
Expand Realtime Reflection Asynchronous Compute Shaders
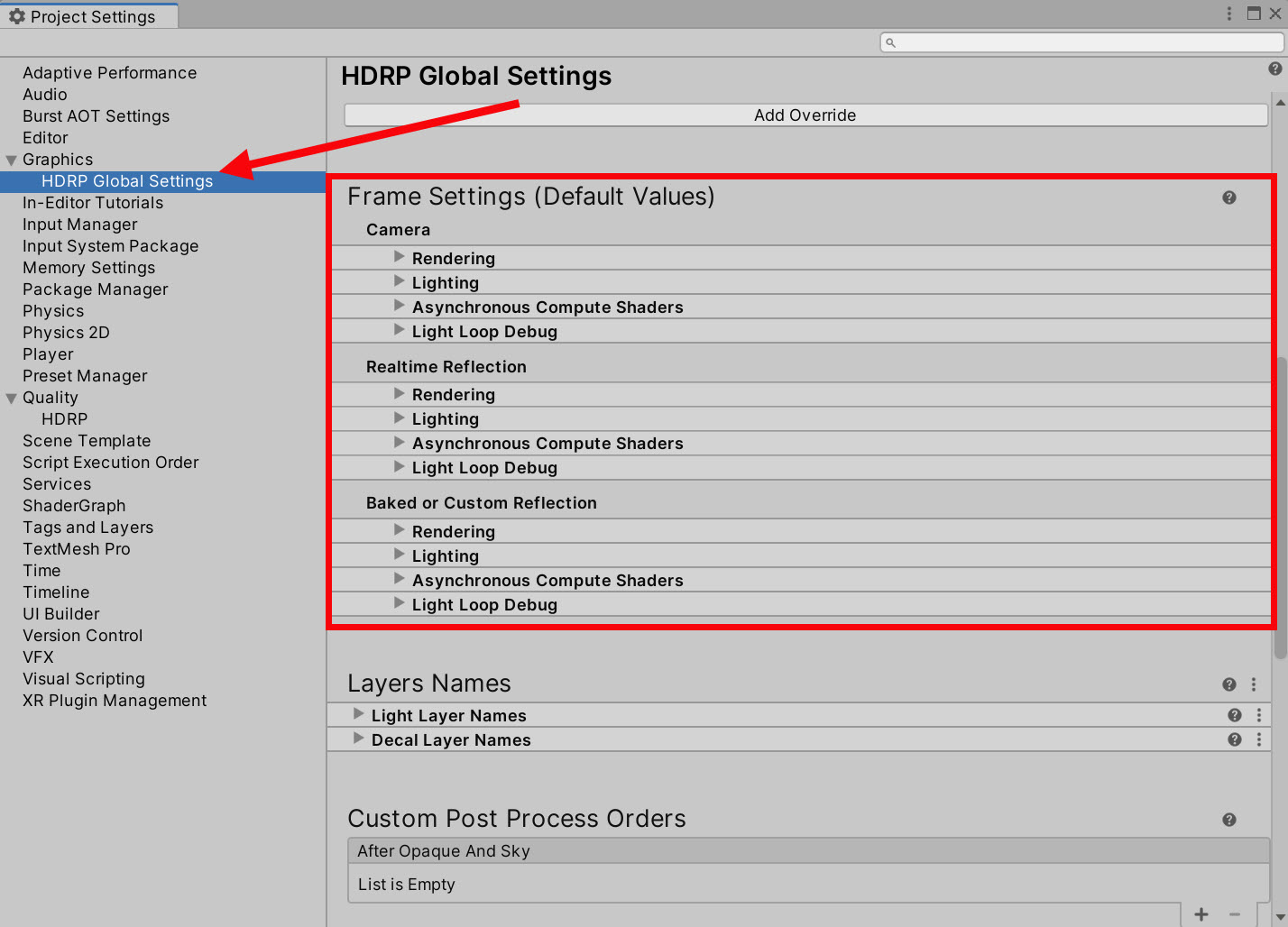[x=399, y=442]
